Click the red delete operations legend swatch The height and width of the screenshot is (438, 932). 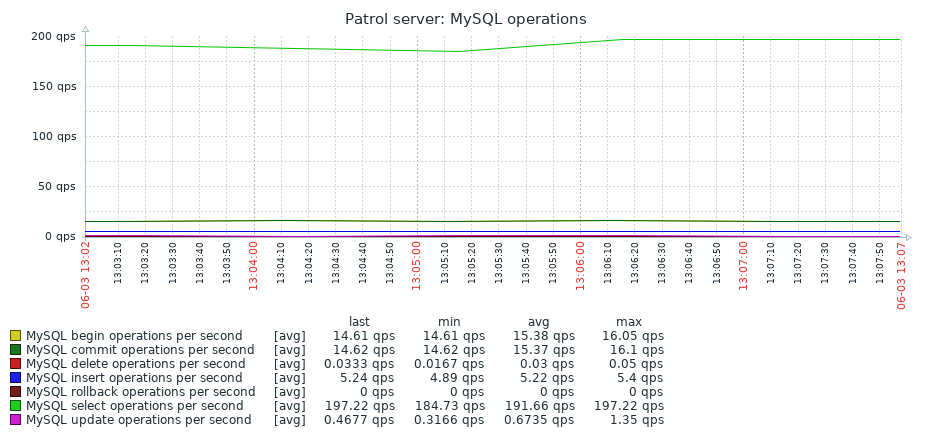point(15,364)
